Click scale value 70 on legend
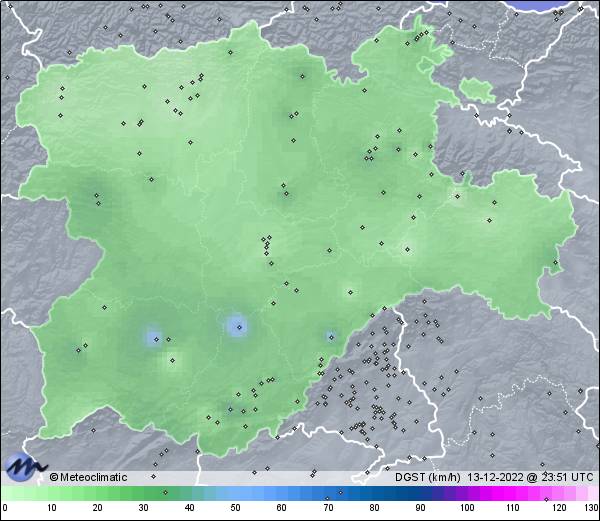This screenshot has width=600, height=521. tap(328, 508)
